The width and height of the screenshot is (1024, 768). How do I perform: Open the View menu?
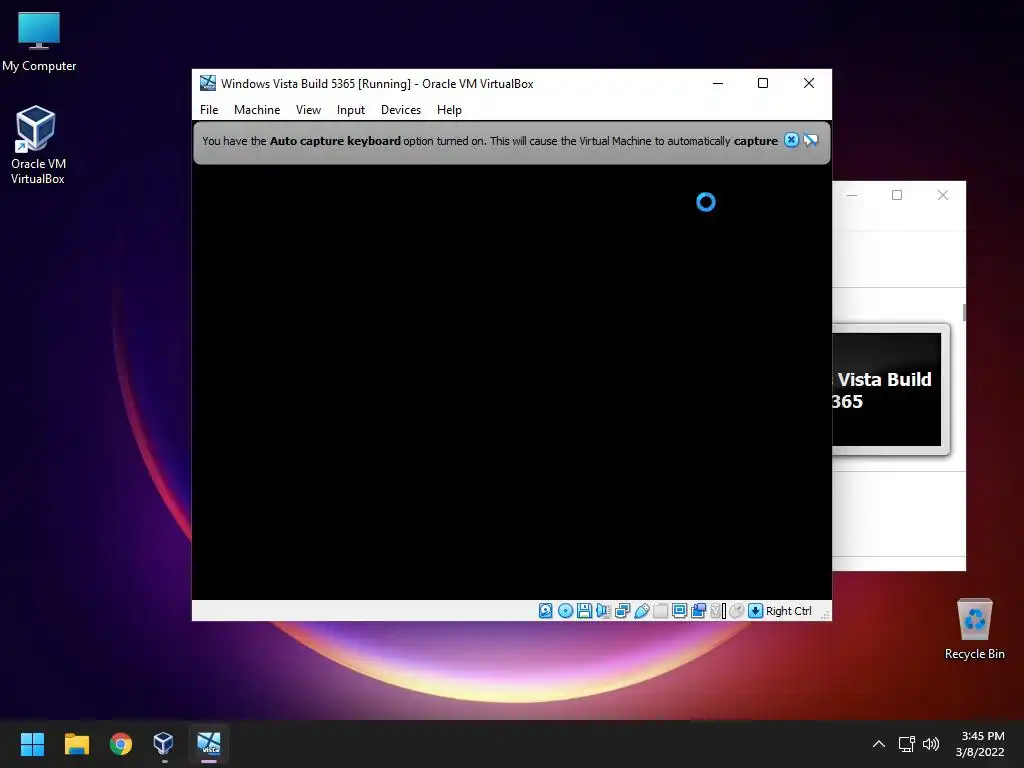click(x=308, y=110)
